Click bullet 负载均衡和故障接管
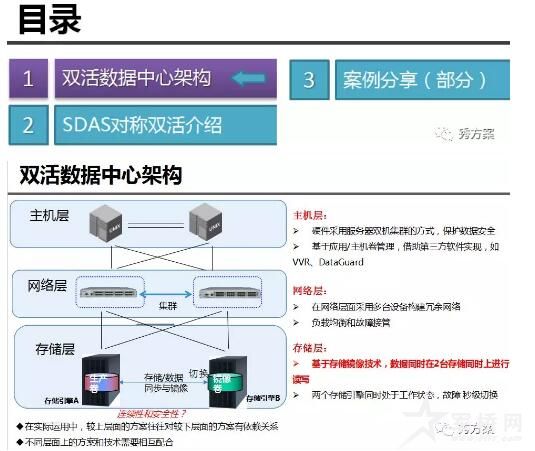Viewport: 535px width, 451px height. coord(351,322)
